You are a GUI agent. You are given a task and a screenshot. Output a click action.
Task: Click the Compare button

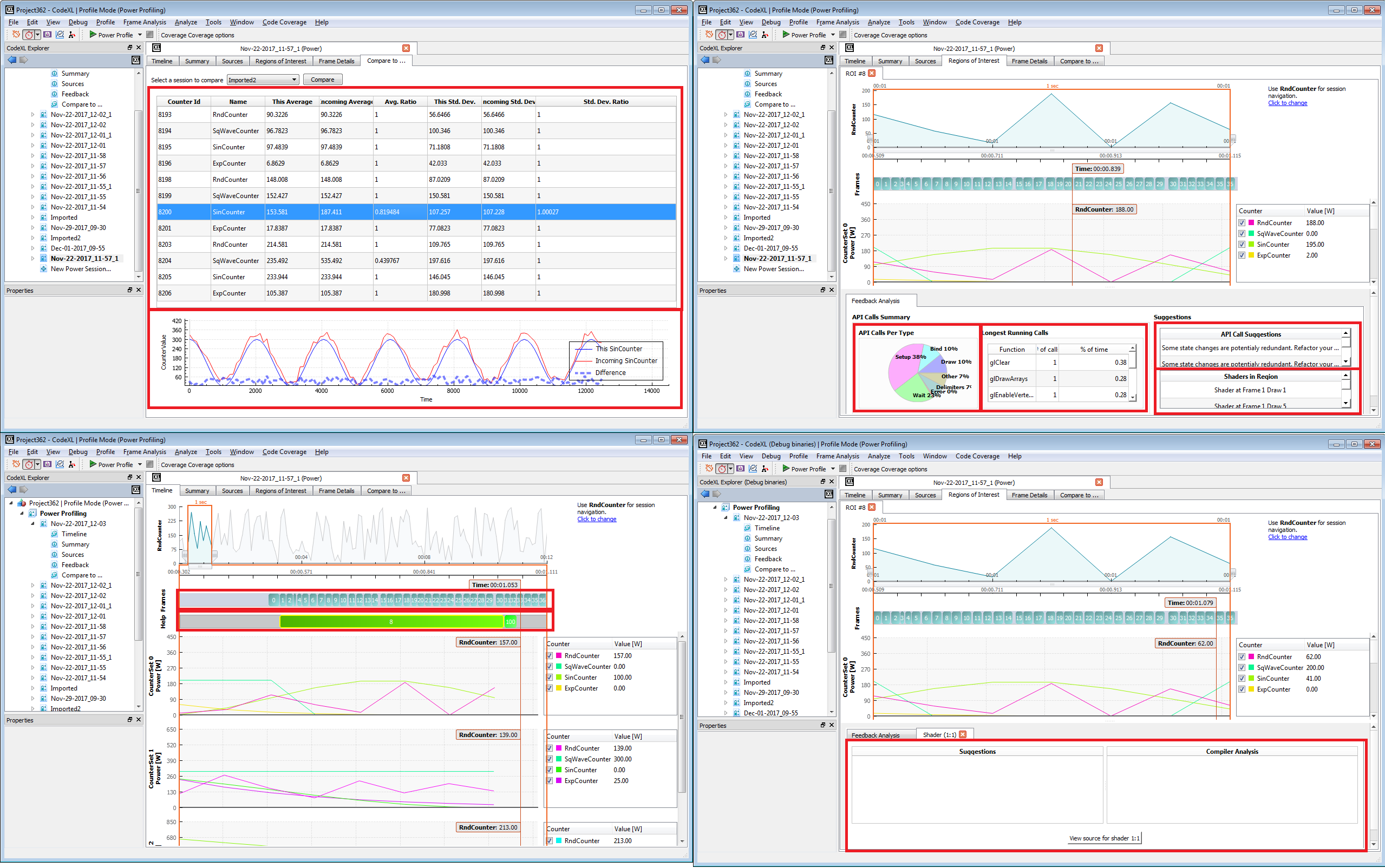tap(322, 80)
